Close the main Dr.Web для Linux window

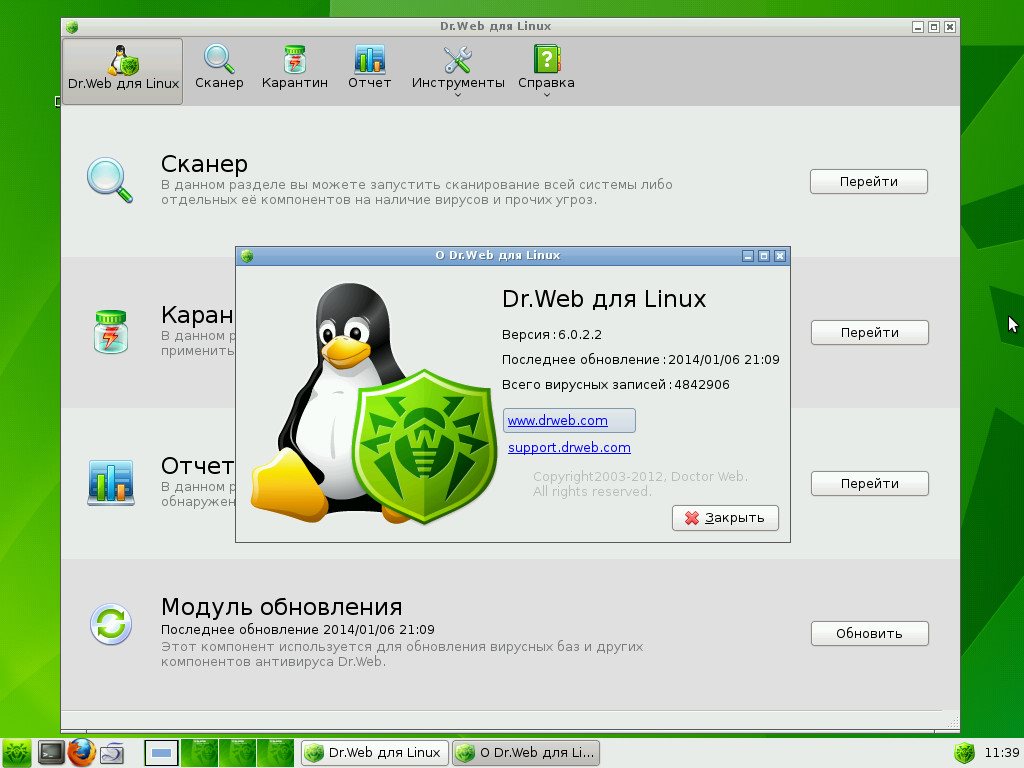pyautogui.click(x=950, y=27)
